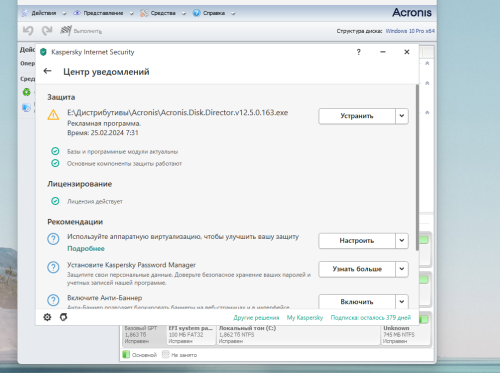Click the hardware virtualization question icon
This screenshot has height=373, width=500.
coord(53,239)
